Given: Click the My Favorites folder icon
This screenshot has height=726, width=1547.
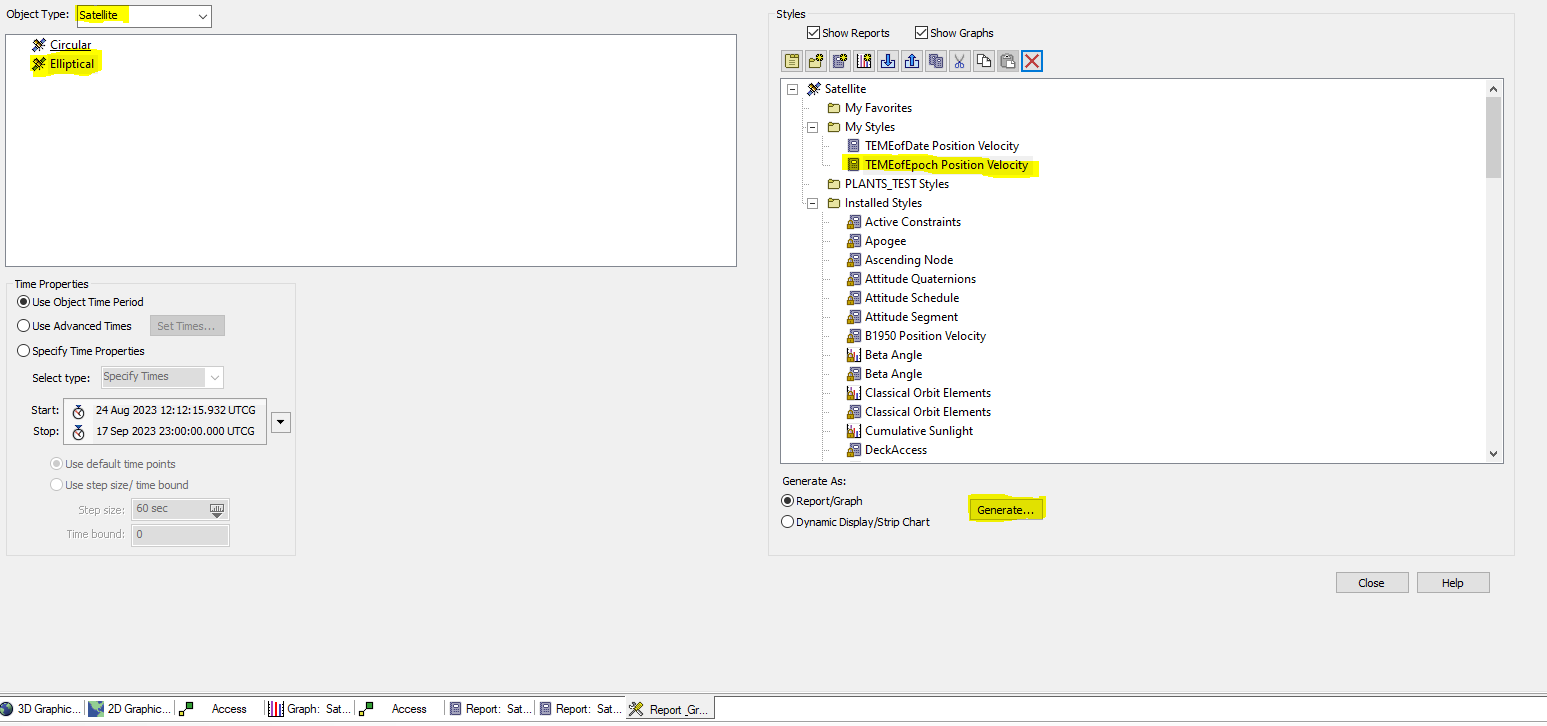Looking at the screenshot, I should [x=834, y=108].
